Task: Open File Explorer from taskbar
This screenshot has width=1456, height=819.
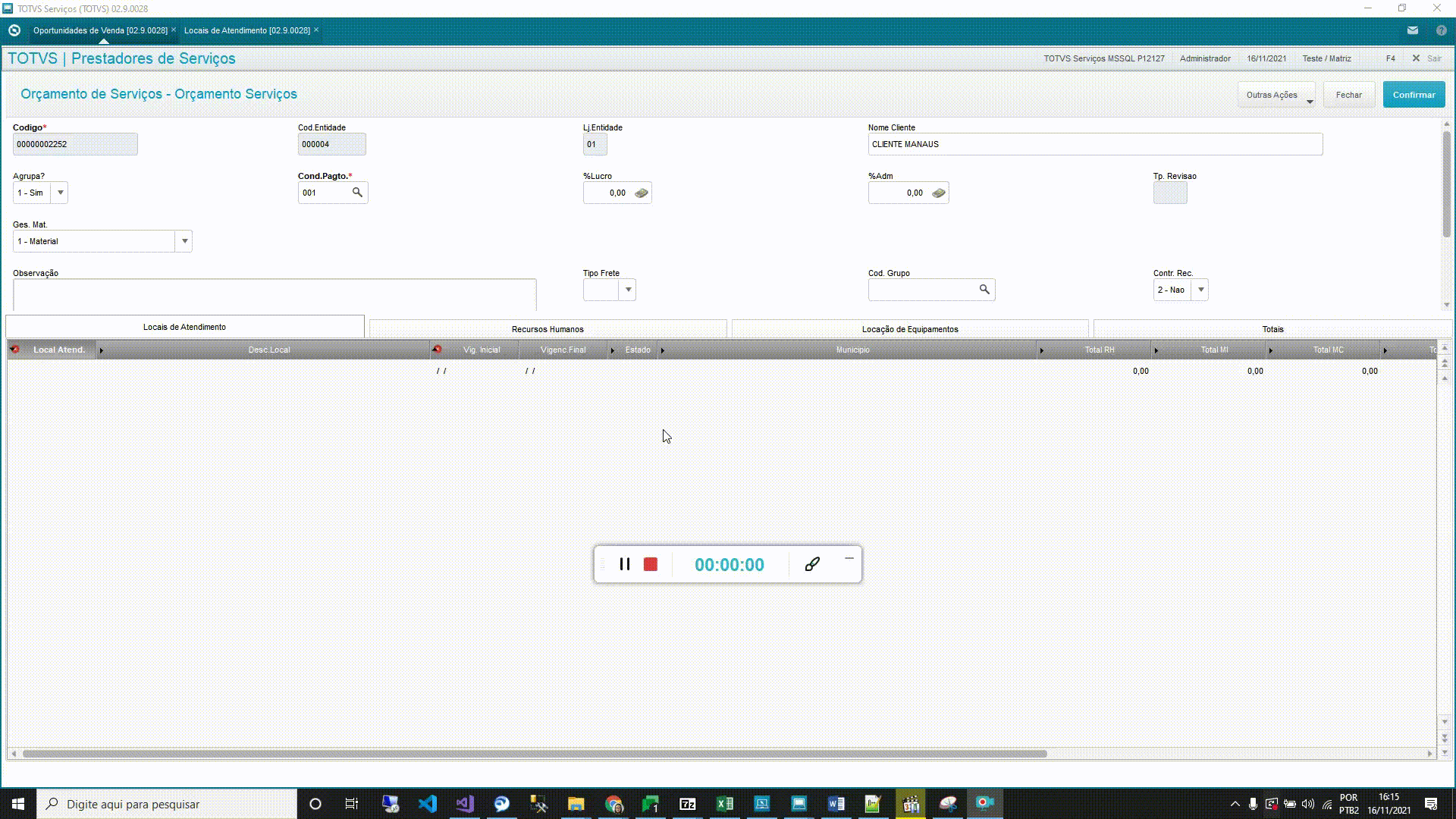Action: 576,804
